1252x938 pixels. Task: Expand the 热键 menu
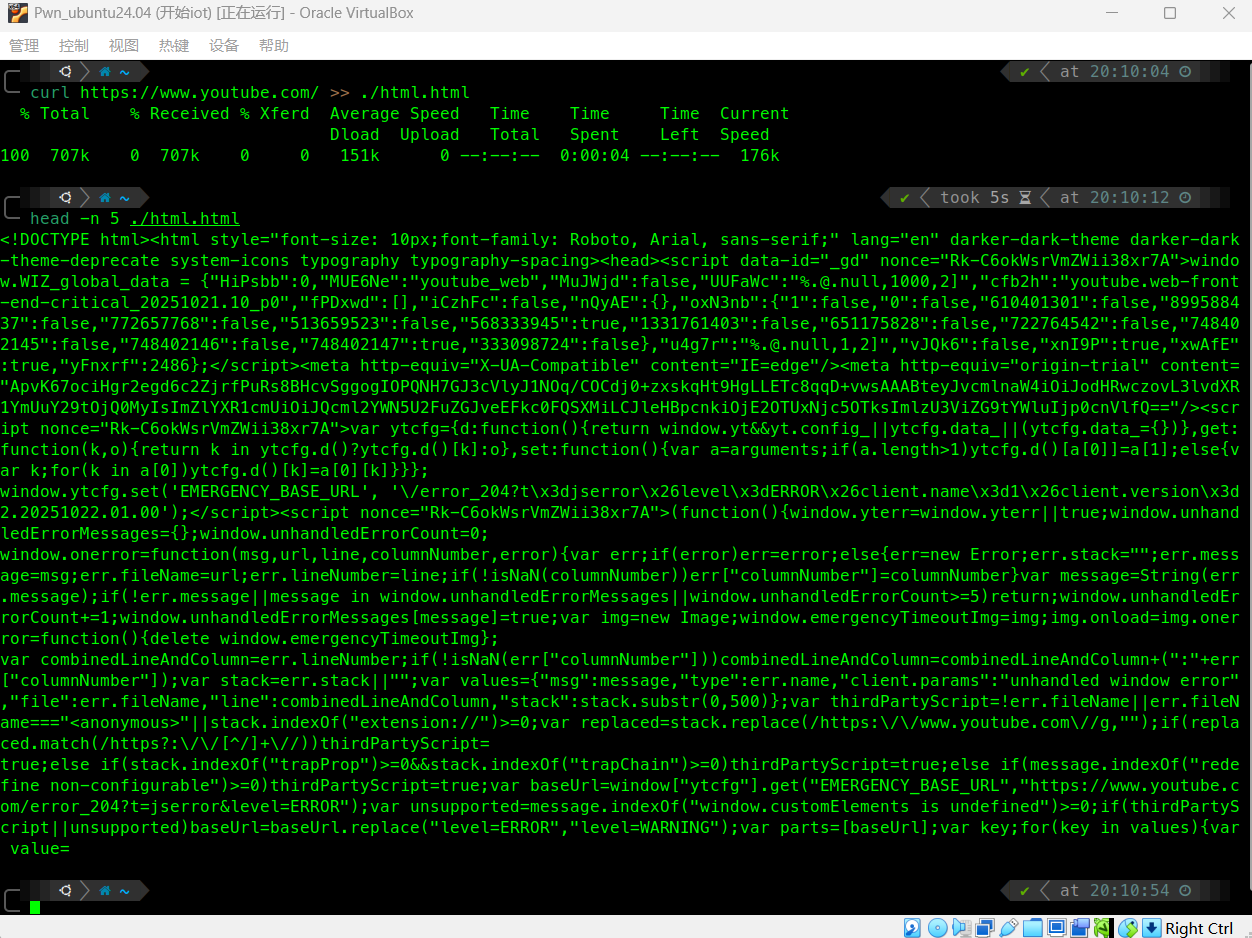coord(174,46)
